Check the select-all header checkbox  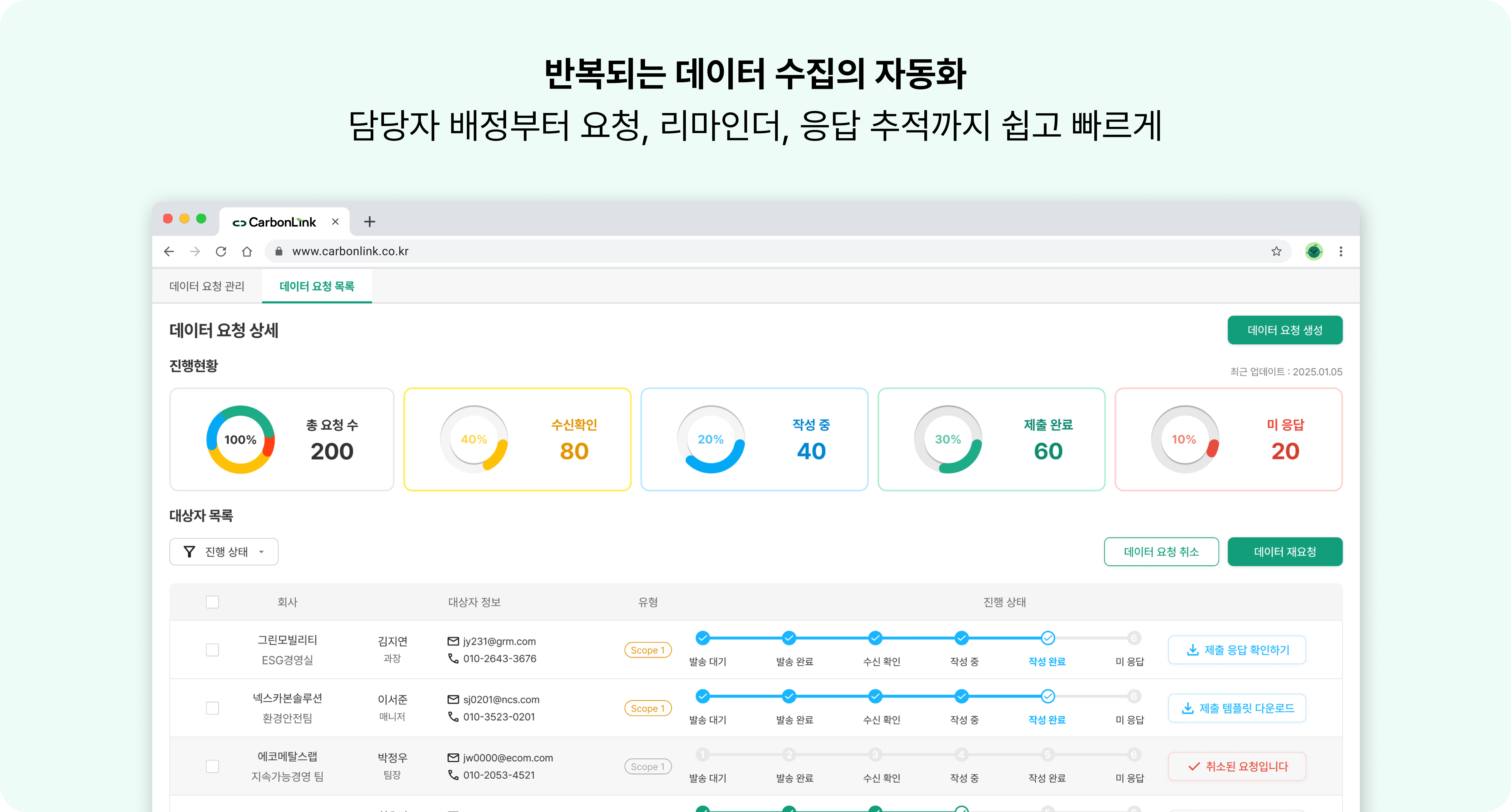point(212,602)
